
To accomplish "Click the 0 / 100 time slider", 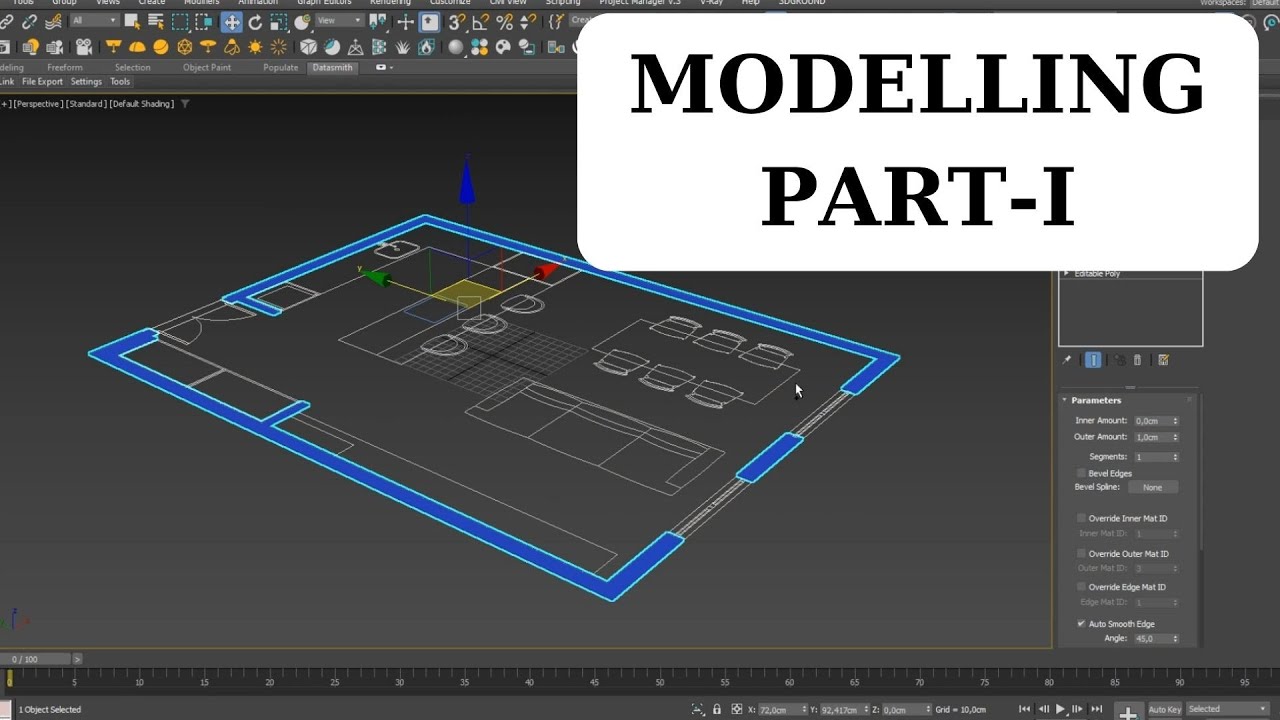I will click(x=36, y=659).
